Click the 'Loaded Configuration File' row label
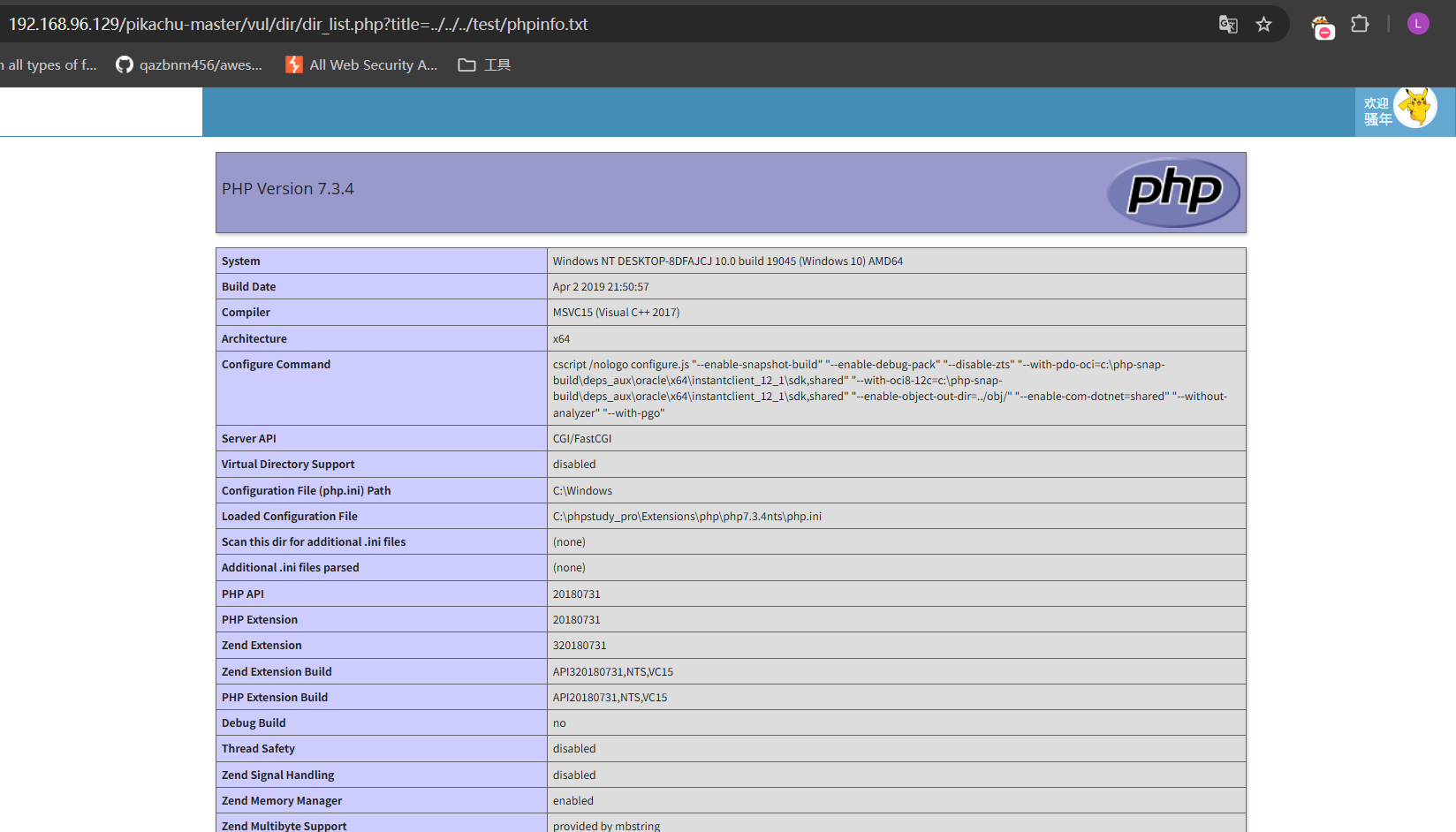Screen dimensions: 1456x832 coord(290,517)
